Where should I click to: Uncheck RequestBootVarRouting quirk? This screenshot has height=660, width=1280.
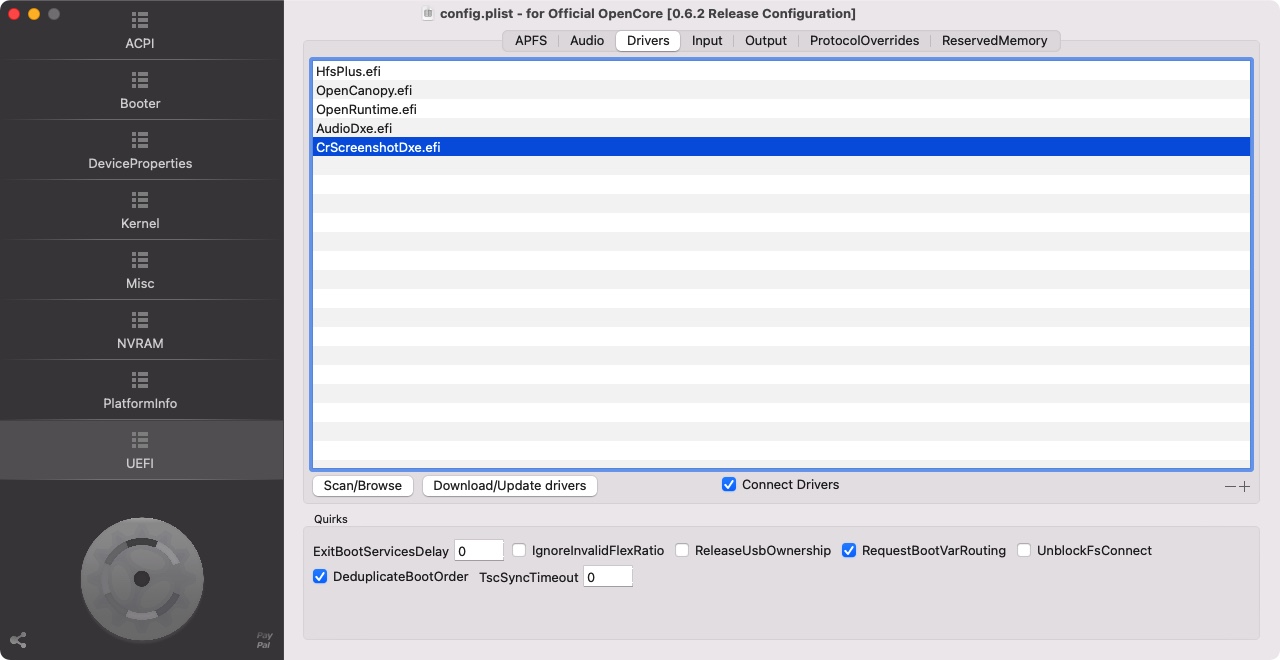point(849,551)
